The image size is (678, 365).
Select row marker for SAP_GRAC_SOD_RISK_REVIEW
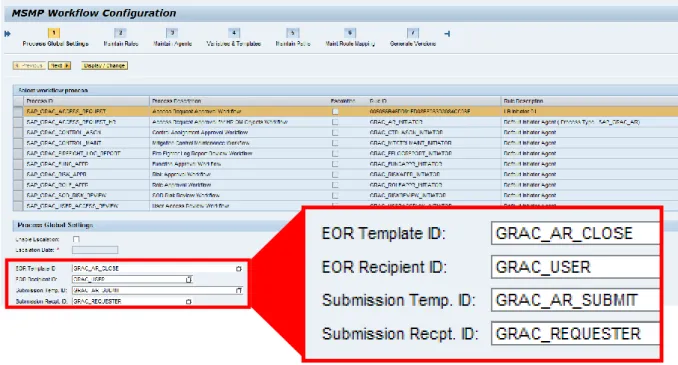pos(18,195)
